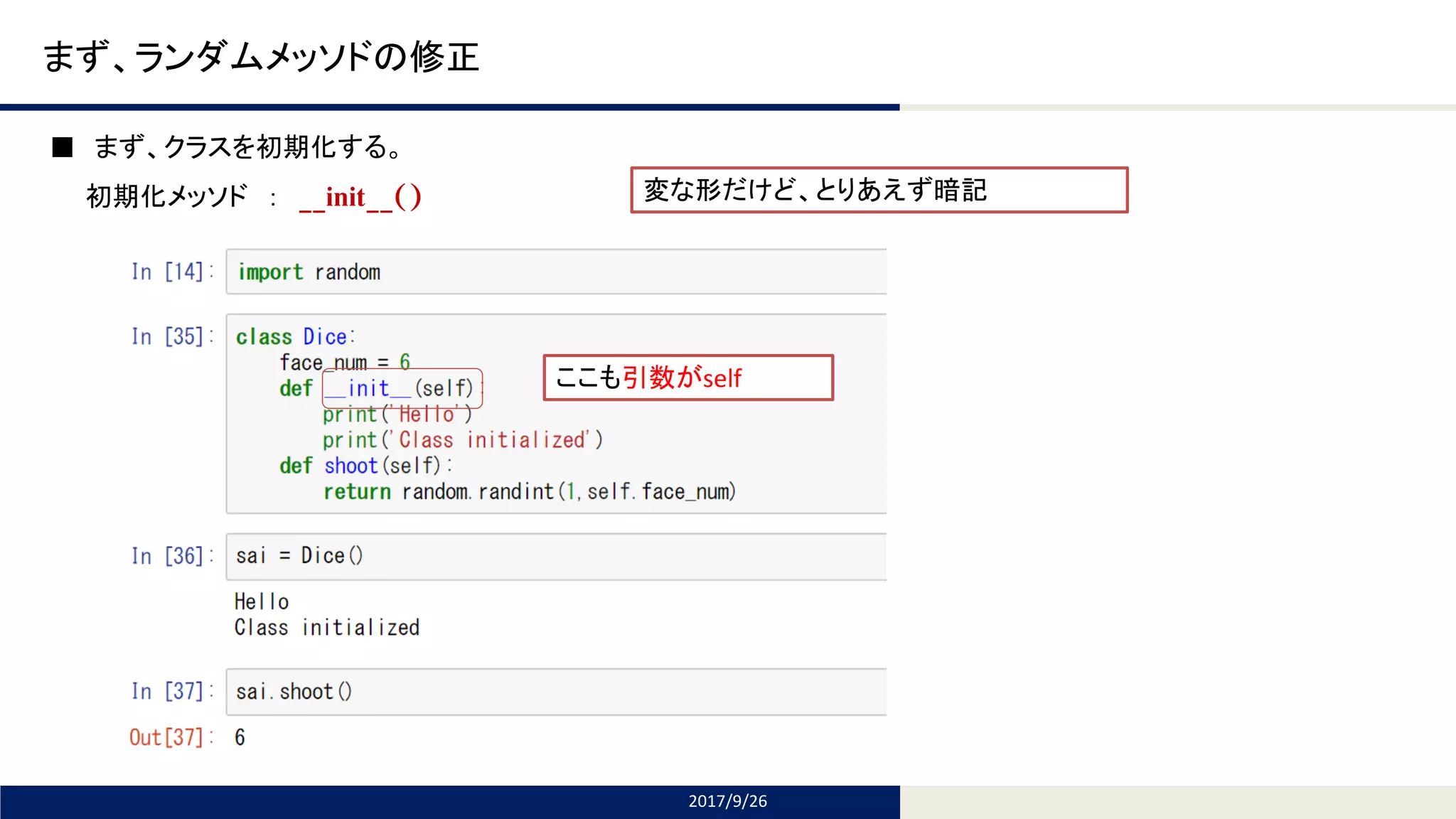Image resolution: width=1456 pixels, height=819 pixels.
Task: Click the class Dice: line
Action: pyautogui.click(x=295, y=336)
